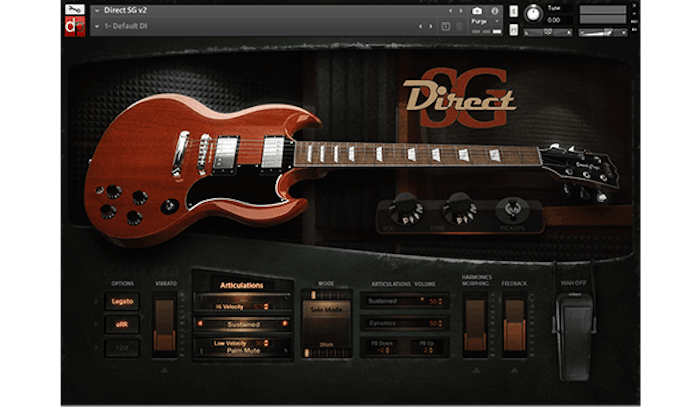
Task: Adjust PB Up value stepper
Action: coord(431,350)
